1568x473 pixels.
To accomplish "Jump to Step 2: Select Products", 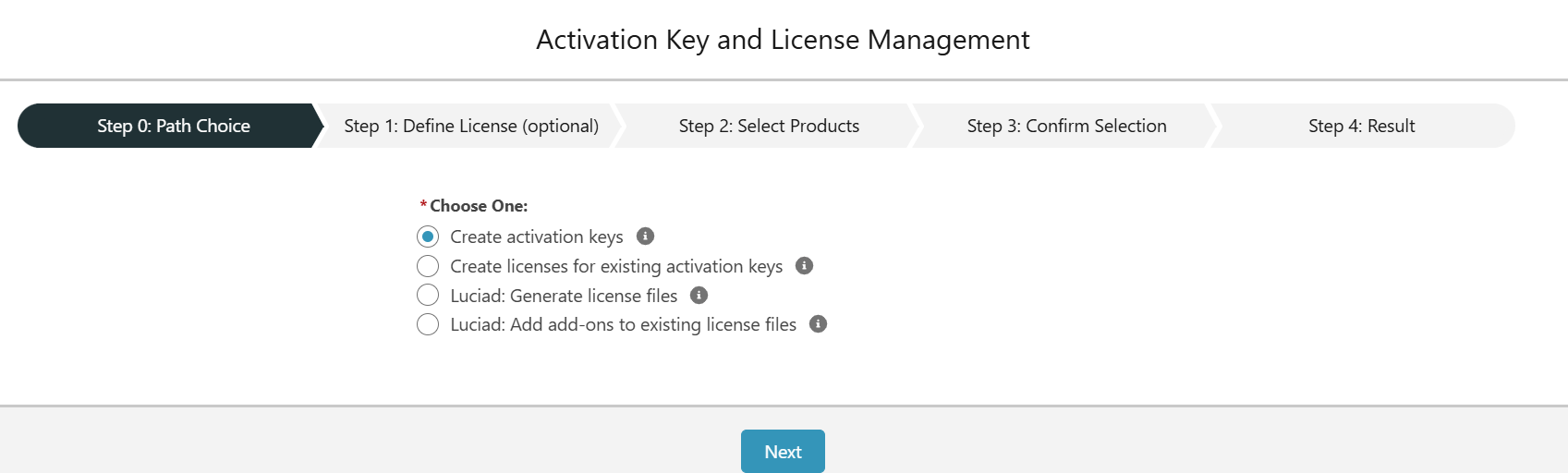I will [769, 126].
